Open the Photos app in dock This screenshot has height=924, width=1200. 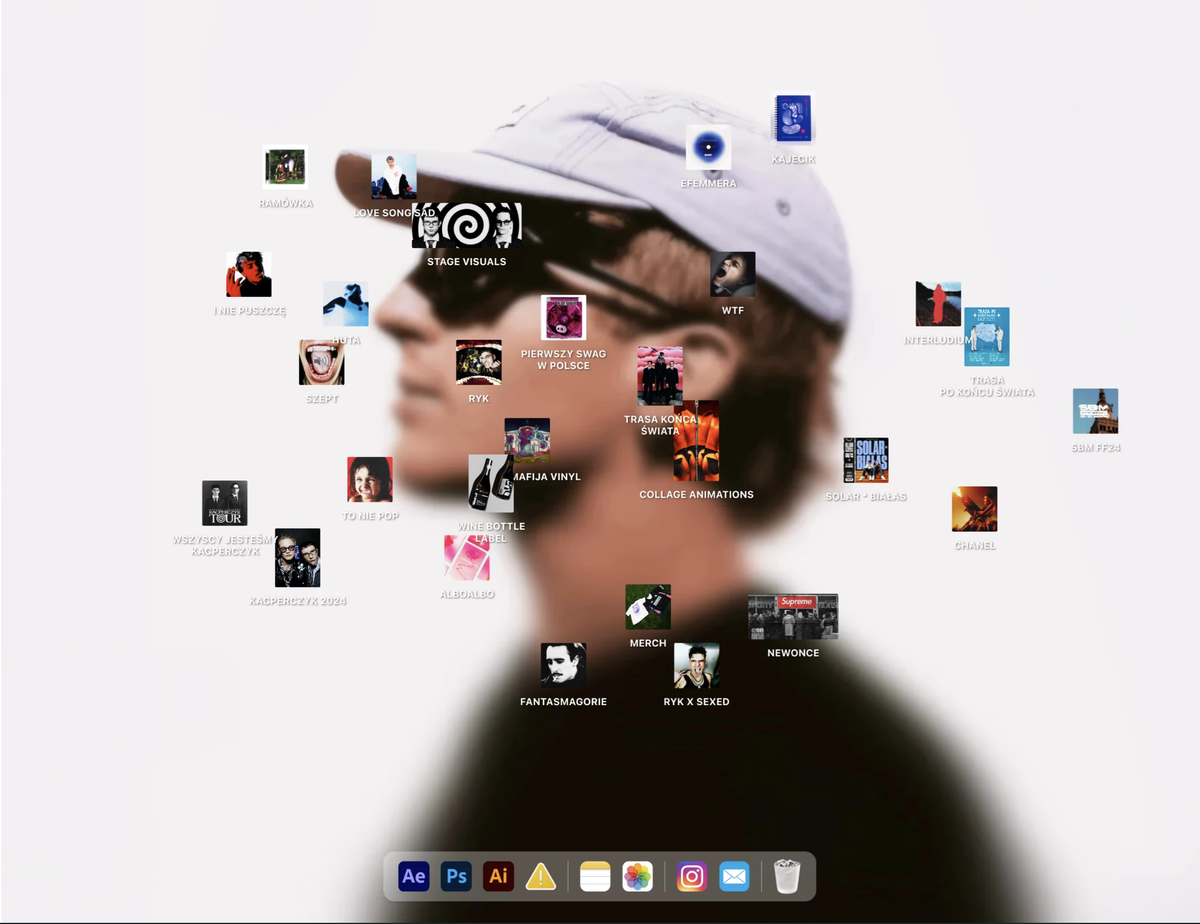tap(638, 876)
